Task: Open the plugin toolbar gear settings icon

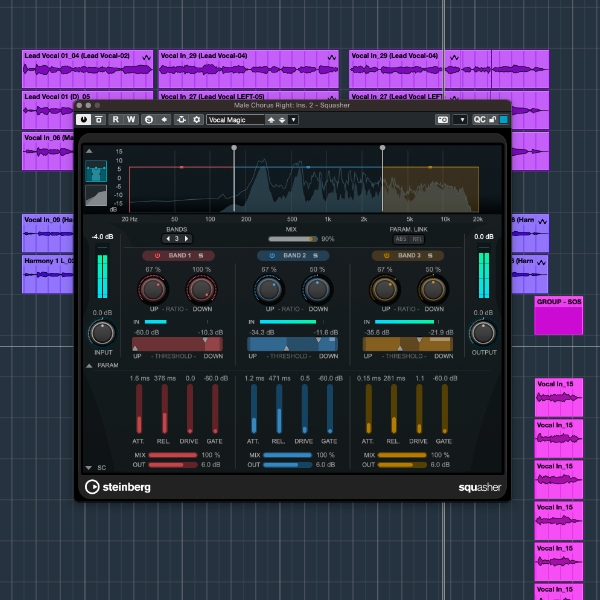Action: point(196,120)
